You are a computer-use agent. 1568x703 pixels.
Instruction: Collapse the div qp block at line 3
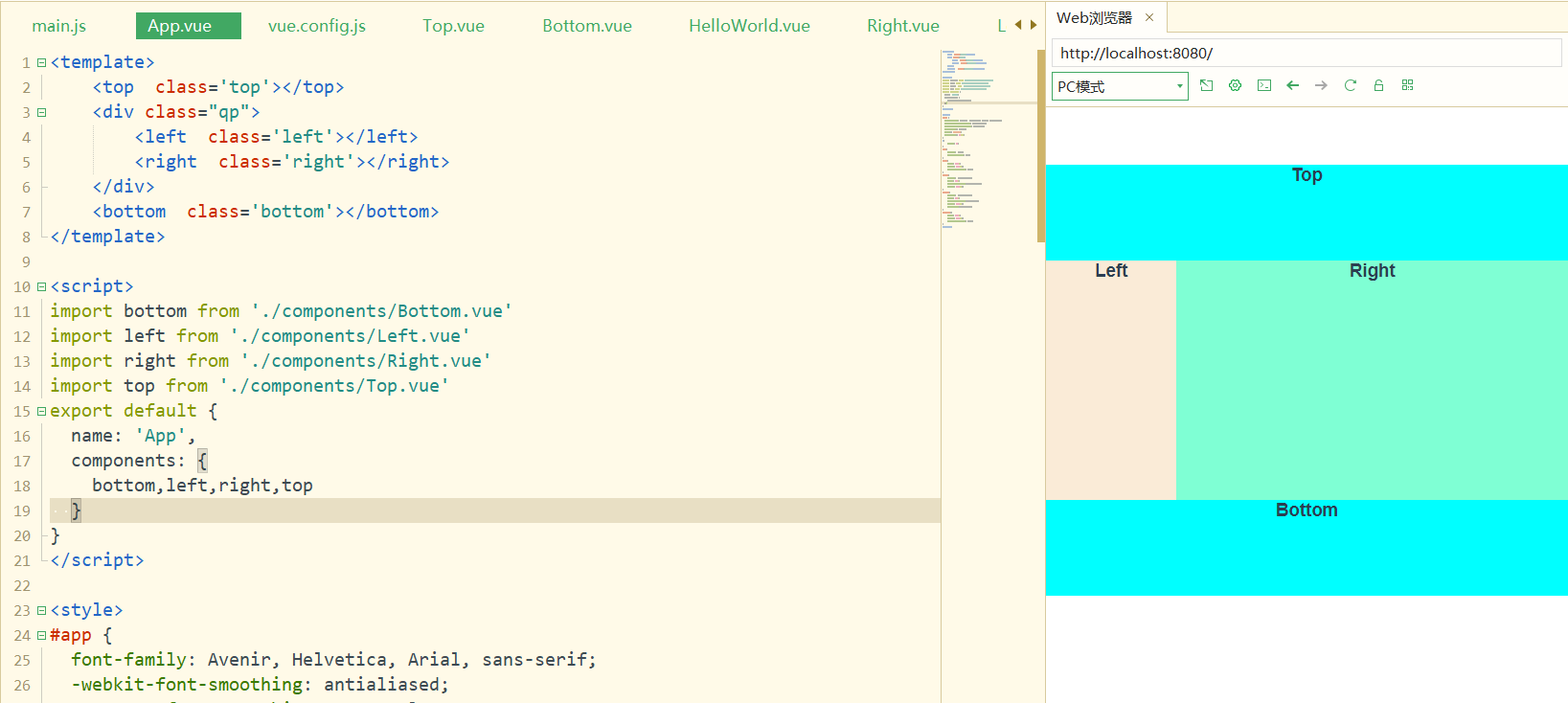pyautogui.click(x=41, y=112)
